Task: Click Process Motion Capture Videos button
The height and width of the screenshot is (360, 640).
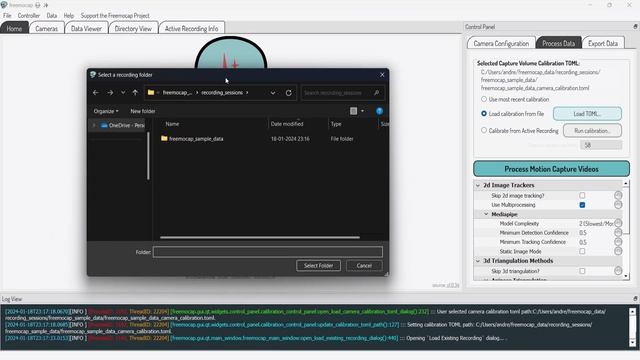Action: point(551,169)
